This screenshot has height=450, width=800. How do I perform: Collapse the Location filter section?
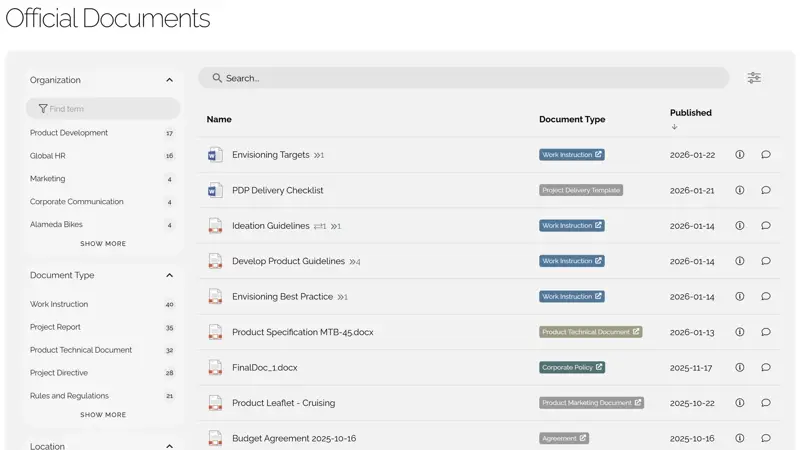169,446
